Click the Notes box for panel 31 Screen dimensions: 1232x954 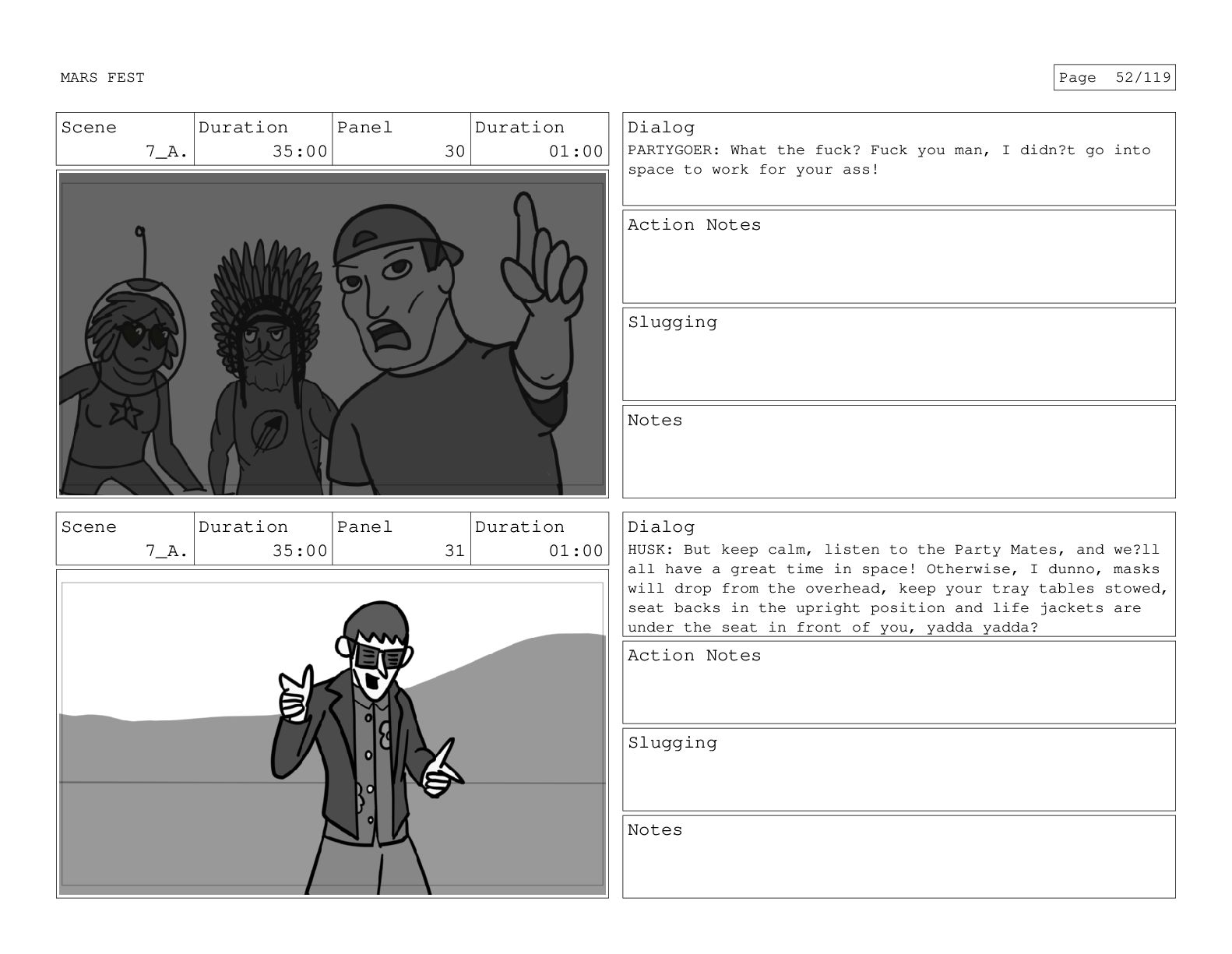tap(899, 857)
